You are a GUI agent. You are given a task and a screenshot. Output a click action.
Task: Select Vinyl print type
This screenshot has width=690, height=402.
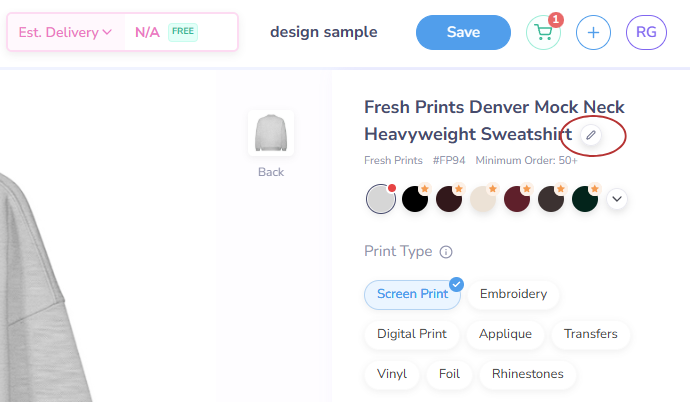(x=392, y=374)
